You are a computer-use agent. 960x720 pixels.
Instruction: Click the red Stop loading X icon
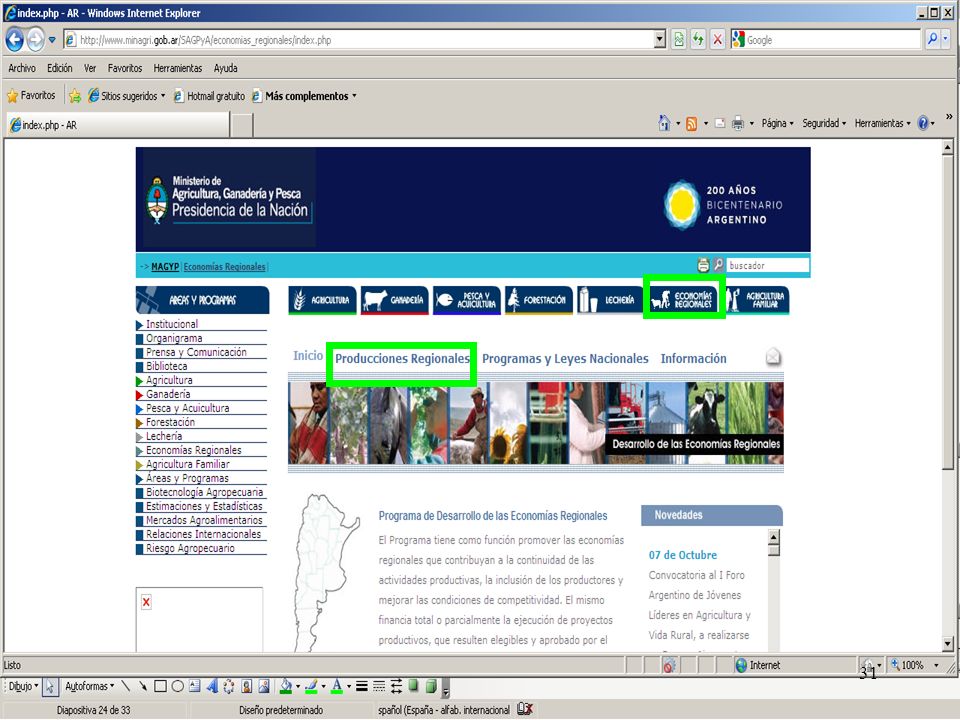coord(718,40)
